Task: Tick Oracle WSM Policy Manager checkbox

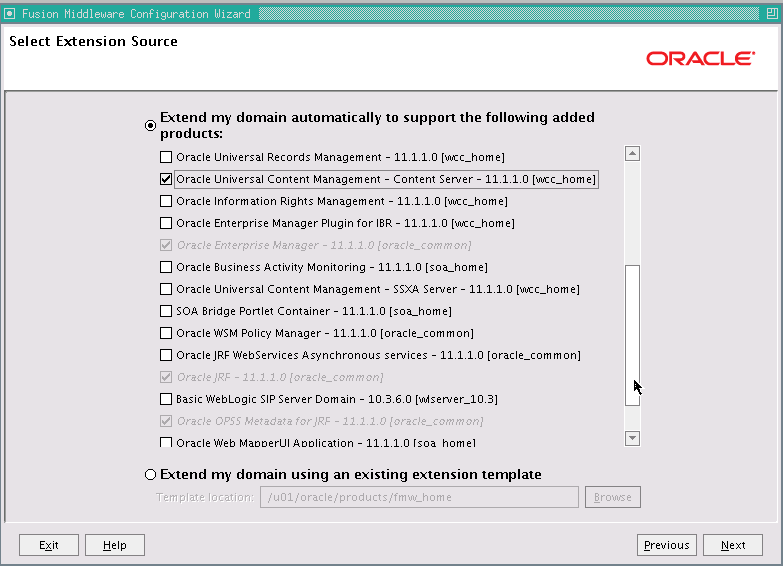Action: 166,333
